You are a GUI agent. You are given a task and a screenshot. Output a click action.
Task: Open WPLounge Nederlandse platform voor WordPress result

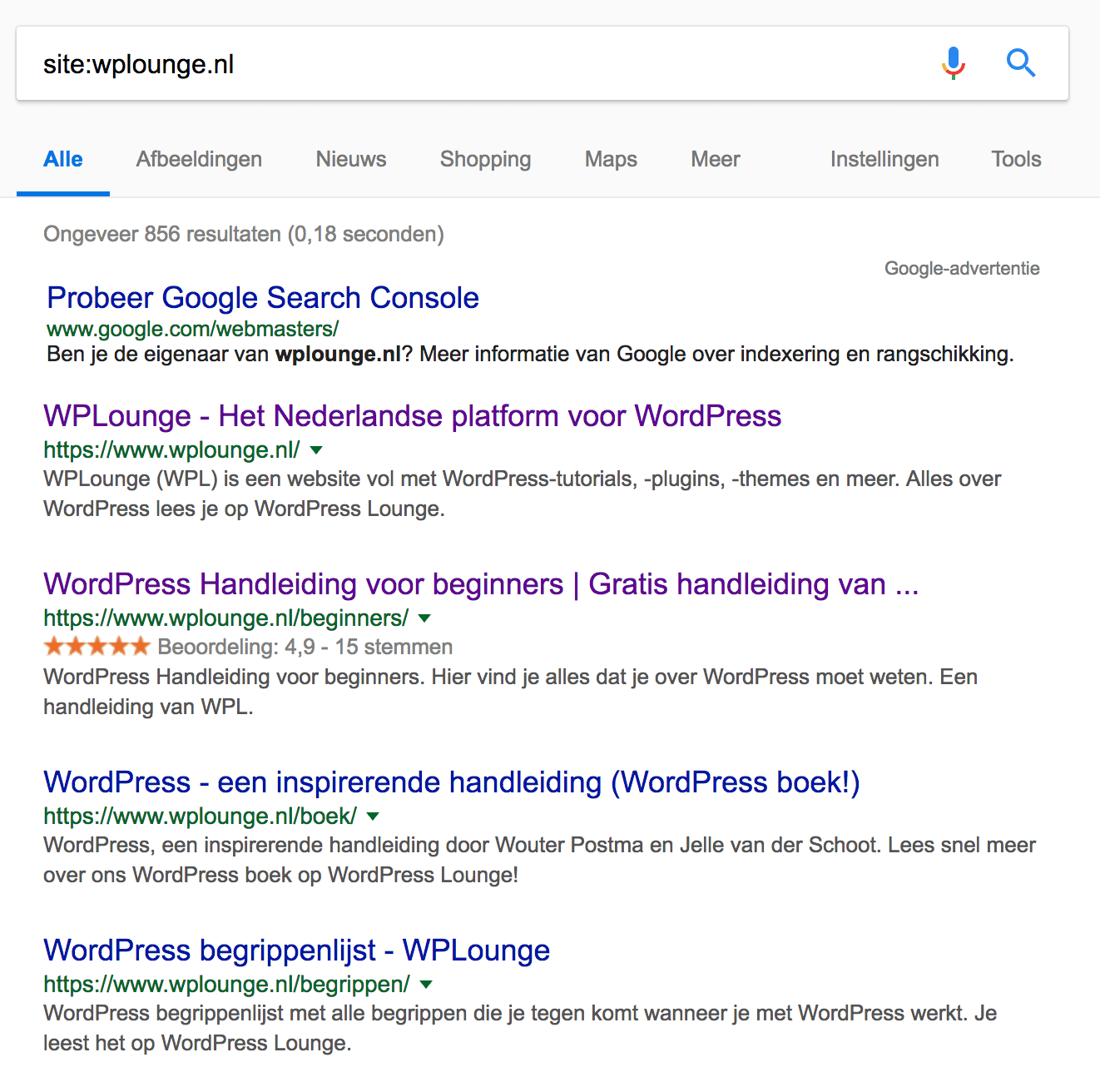click(413, 416)
